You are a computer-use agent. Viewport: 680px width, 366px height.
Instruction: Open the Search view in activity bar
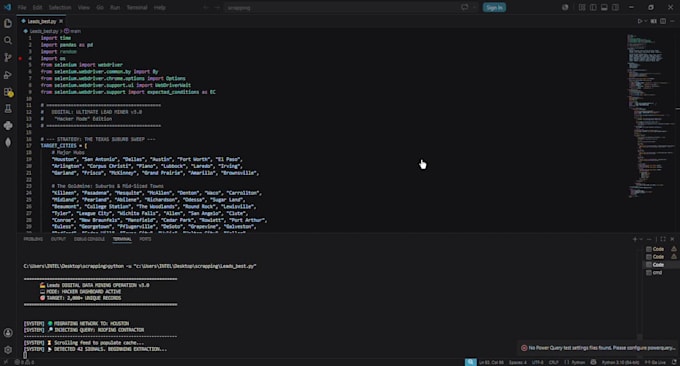[x=8, y=40]
